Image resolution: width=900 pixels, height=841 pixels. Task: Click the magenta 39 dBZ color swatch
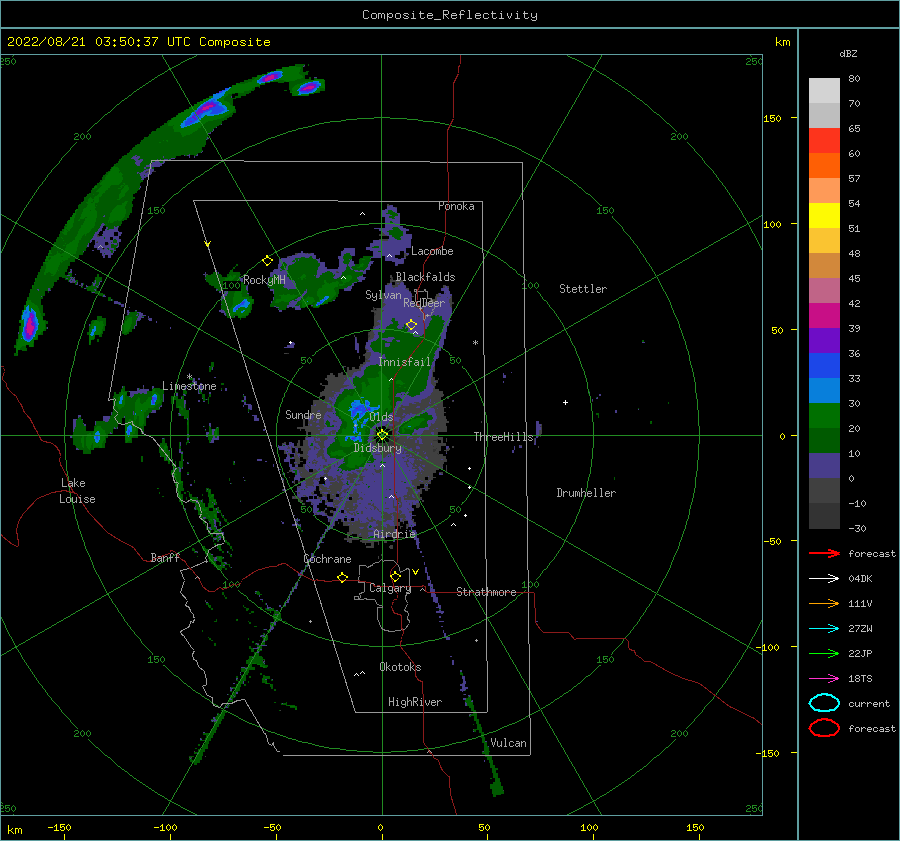point(824,315)
